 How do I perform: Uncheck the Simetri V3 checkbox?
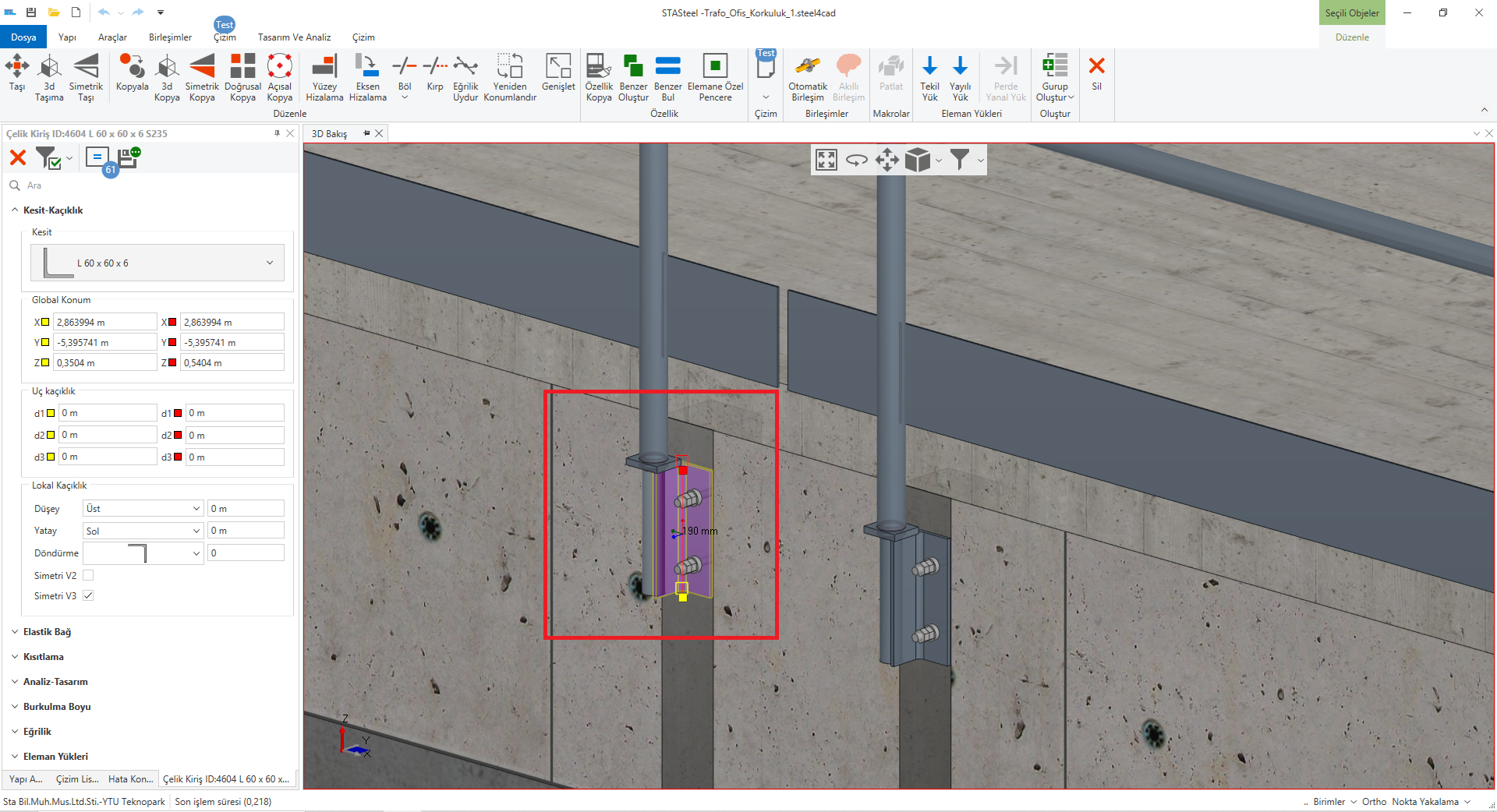88,595
